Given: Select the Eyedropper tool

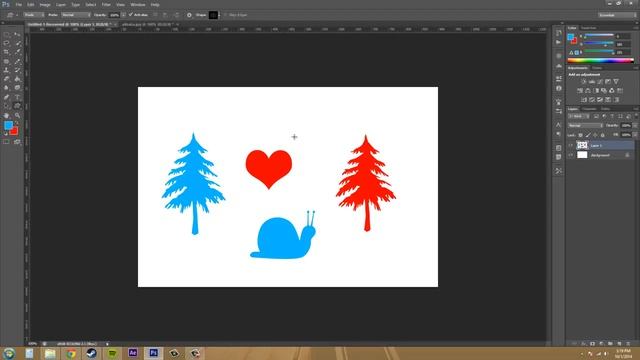Looking at the screenshot, I should click(17, 52).
